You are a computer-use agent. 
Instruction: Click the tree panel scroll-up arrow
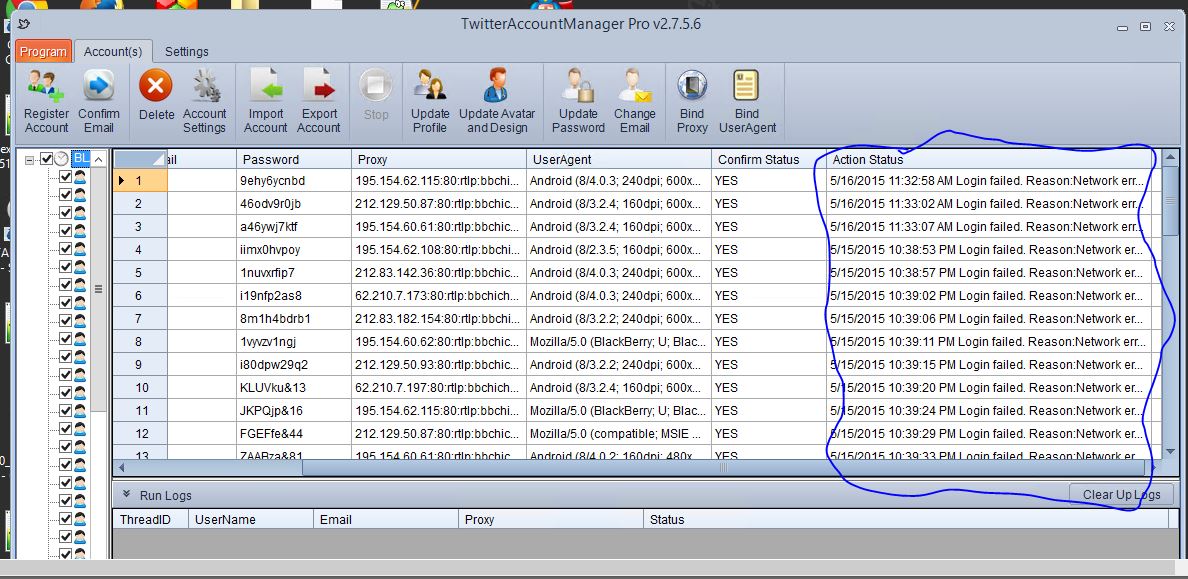[98, 160]
